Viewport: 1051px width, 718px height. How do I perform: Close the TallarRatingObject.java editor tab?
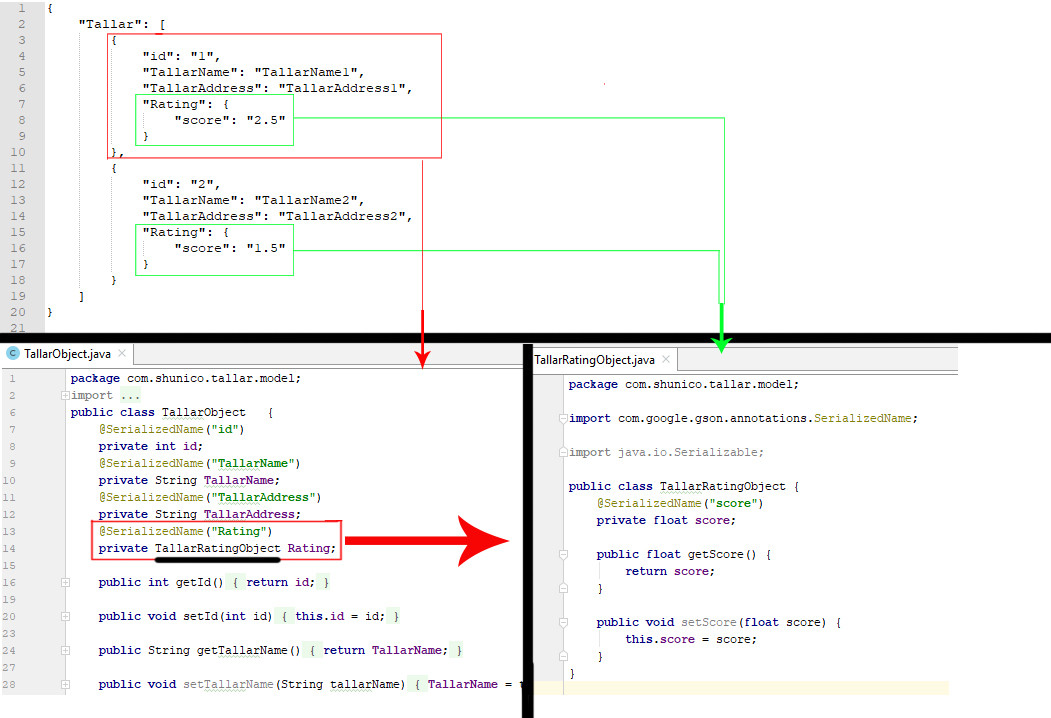click(666, 359)
